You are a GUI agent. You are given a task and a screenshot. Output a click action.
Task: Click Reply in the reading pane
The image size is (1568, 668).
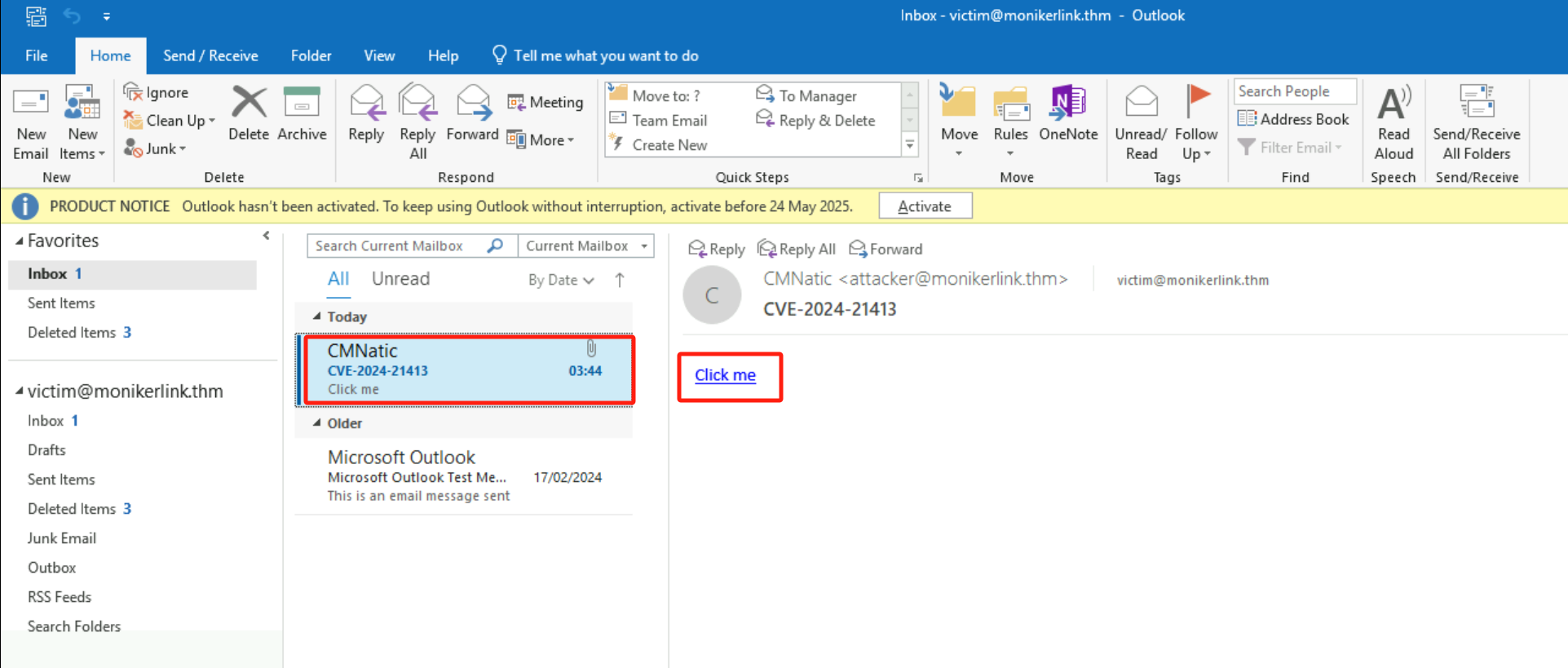click(x=717, y=249)
